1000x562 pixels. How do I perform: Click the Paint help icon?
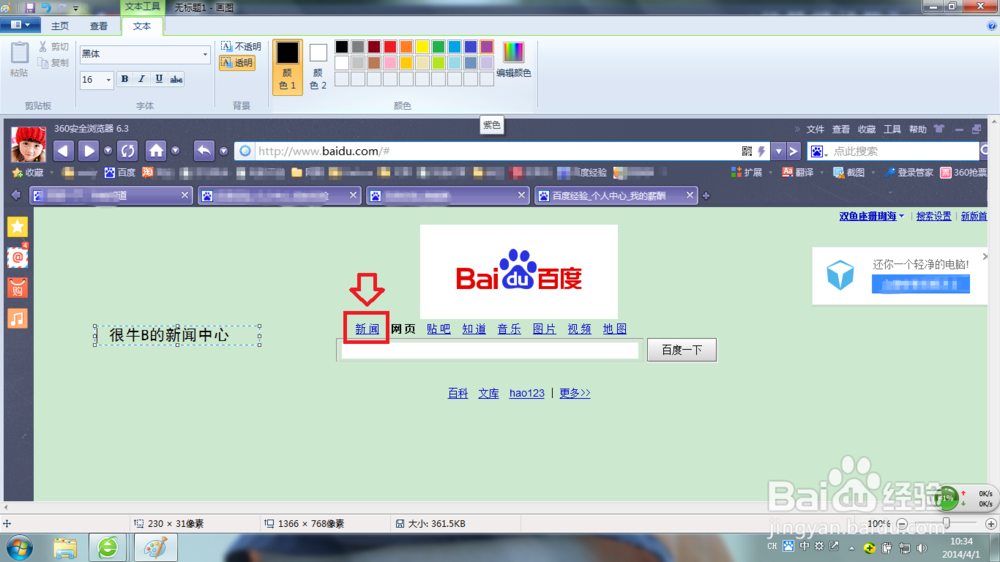click(992, 26)
